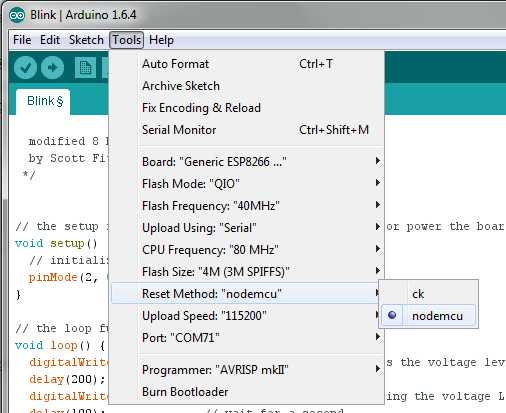
Task: Click the Verify checkmark toolbar icon
Action: [25, 68]
